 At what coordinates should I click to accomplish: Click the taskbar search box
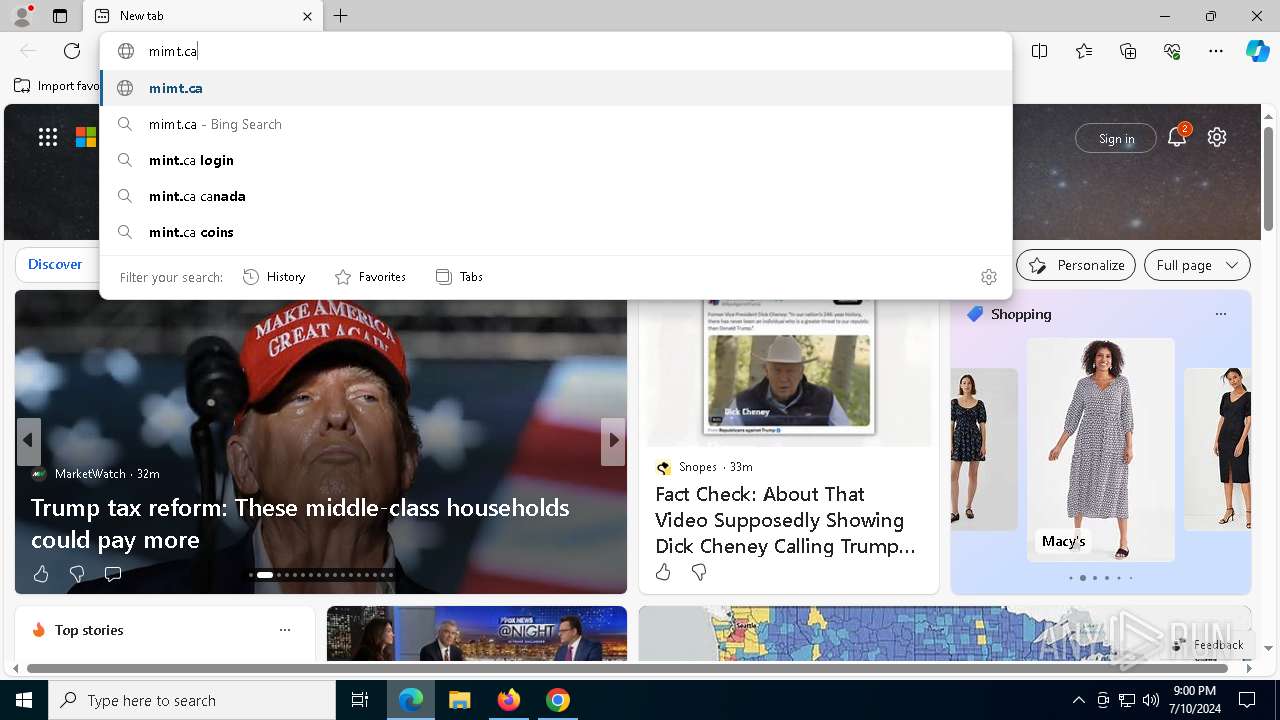pyautogui.click(x=192, y=700)
